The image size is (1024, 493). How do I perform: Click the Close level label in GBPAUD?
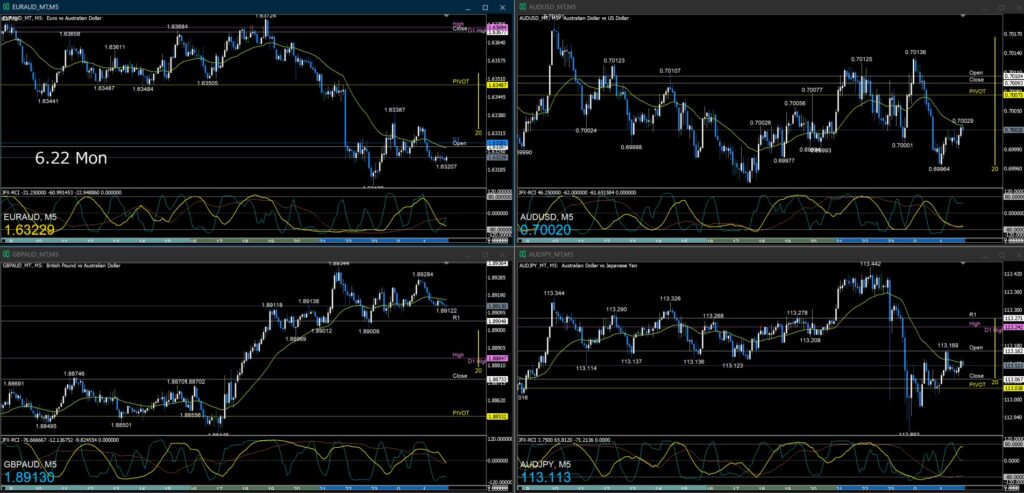coord(460,375)
